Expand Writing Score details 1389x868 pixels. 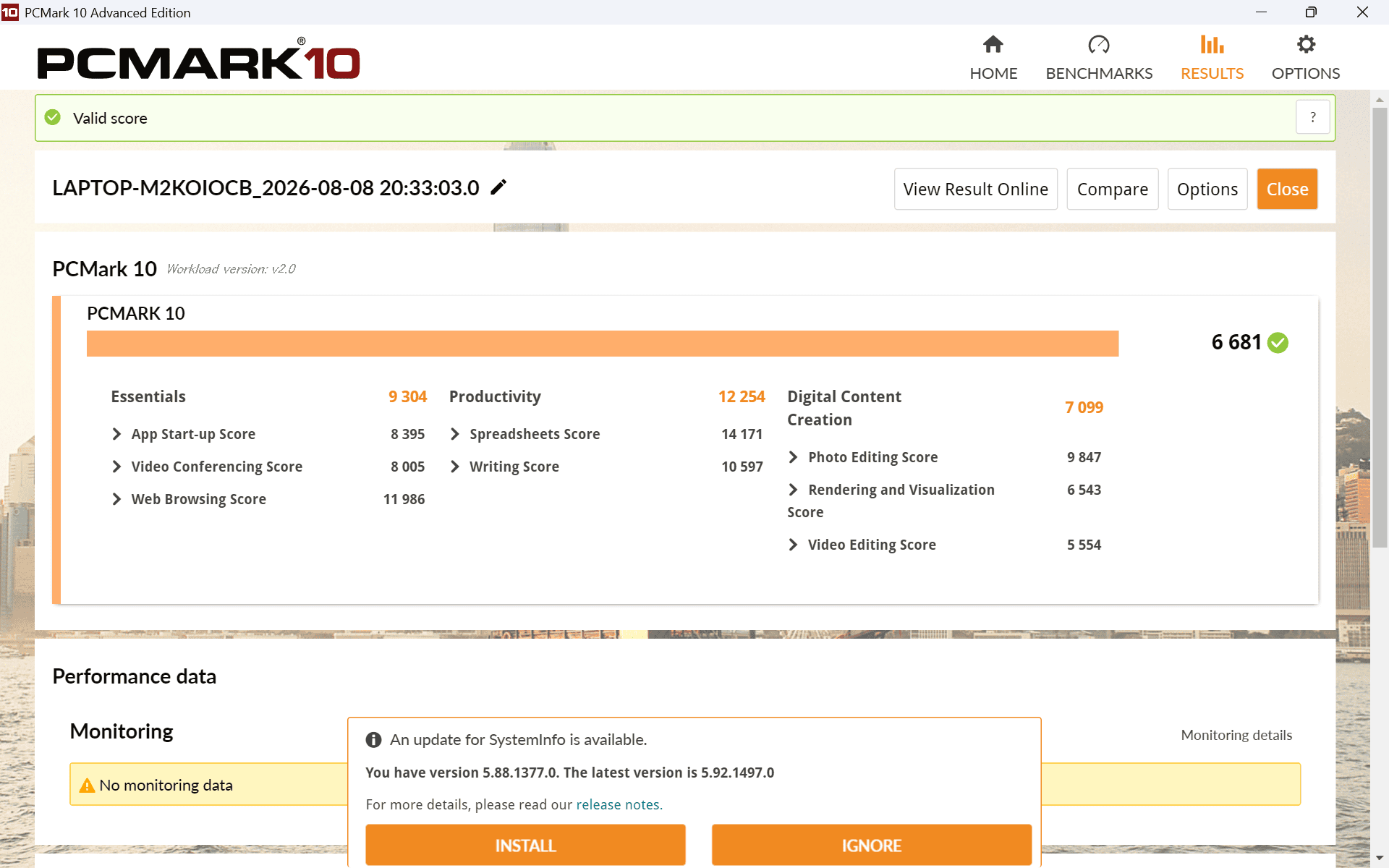click(x=455, y=467)
